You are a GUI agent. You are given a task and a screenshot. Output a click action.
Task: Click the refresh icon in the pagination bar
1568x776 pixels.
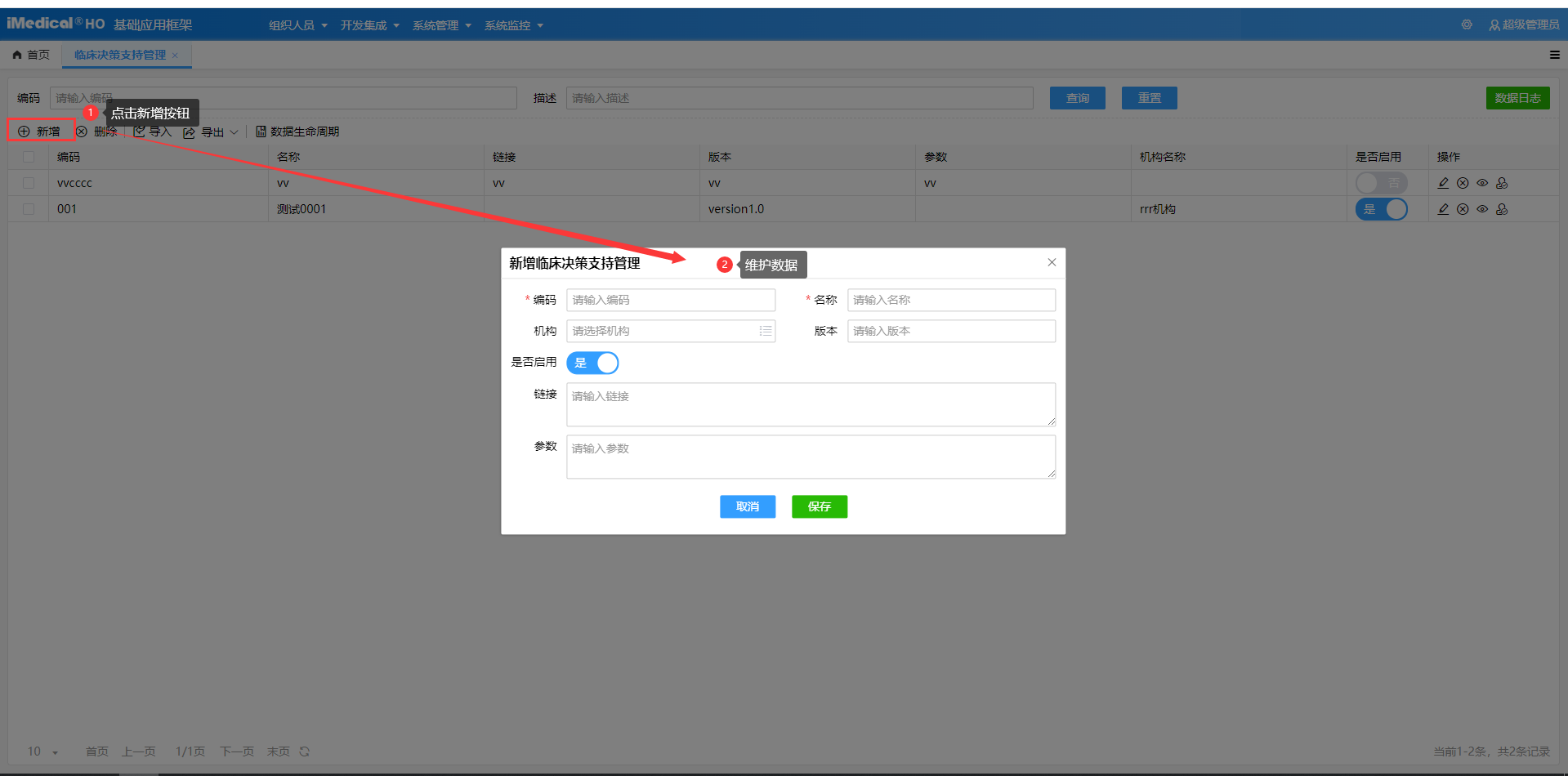pyautogui.click(x=304, y=751)
